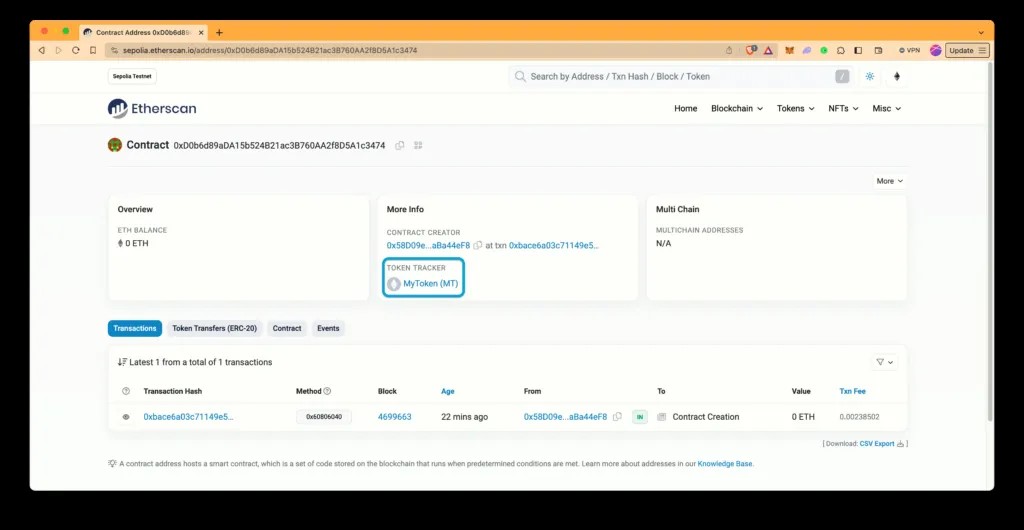Open a new browser tab with plus
1024x530 pixels.
pos(219,32)
